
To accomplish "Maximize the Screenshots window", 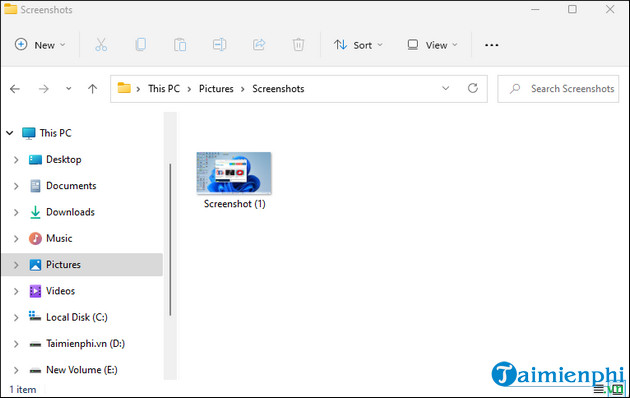I will (572, 9).
